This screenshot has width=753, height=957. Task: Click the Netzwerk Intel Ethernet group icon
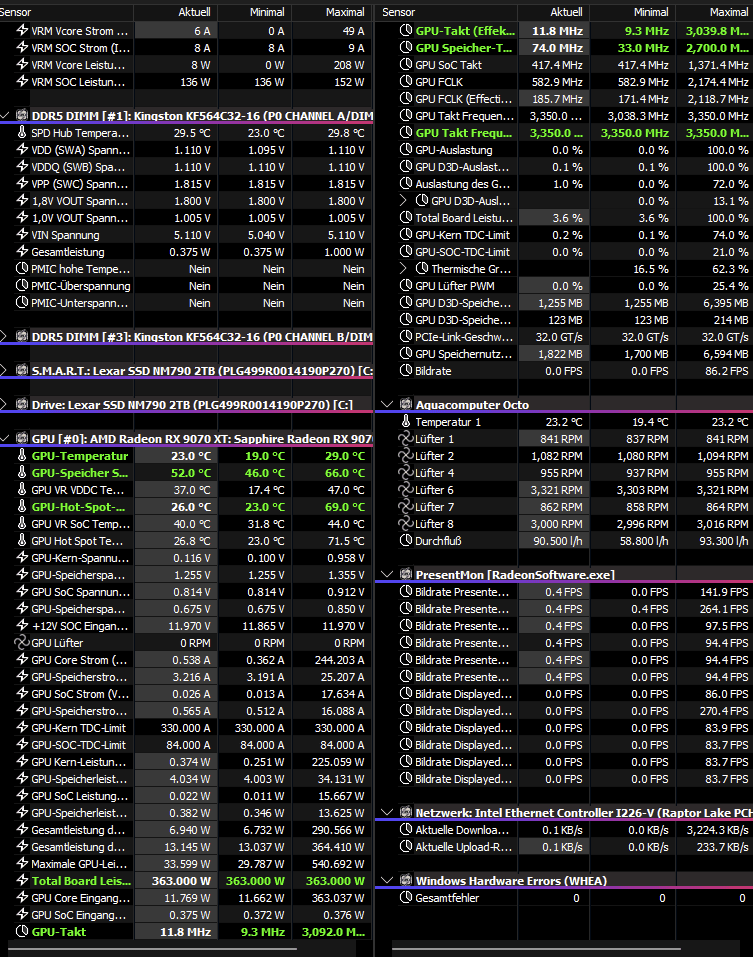pos(406,812)
